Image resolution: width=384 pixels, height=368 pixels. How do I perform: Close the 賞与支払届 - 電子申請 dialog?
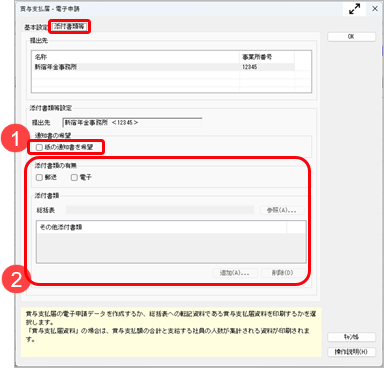click(x=375, y=9)
